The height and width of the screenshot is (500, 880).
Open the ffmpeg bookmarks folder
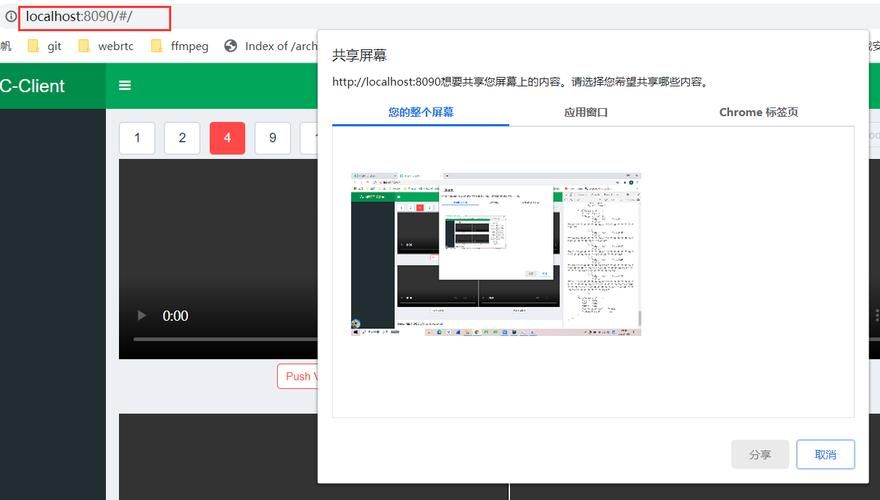click(180, 46)
